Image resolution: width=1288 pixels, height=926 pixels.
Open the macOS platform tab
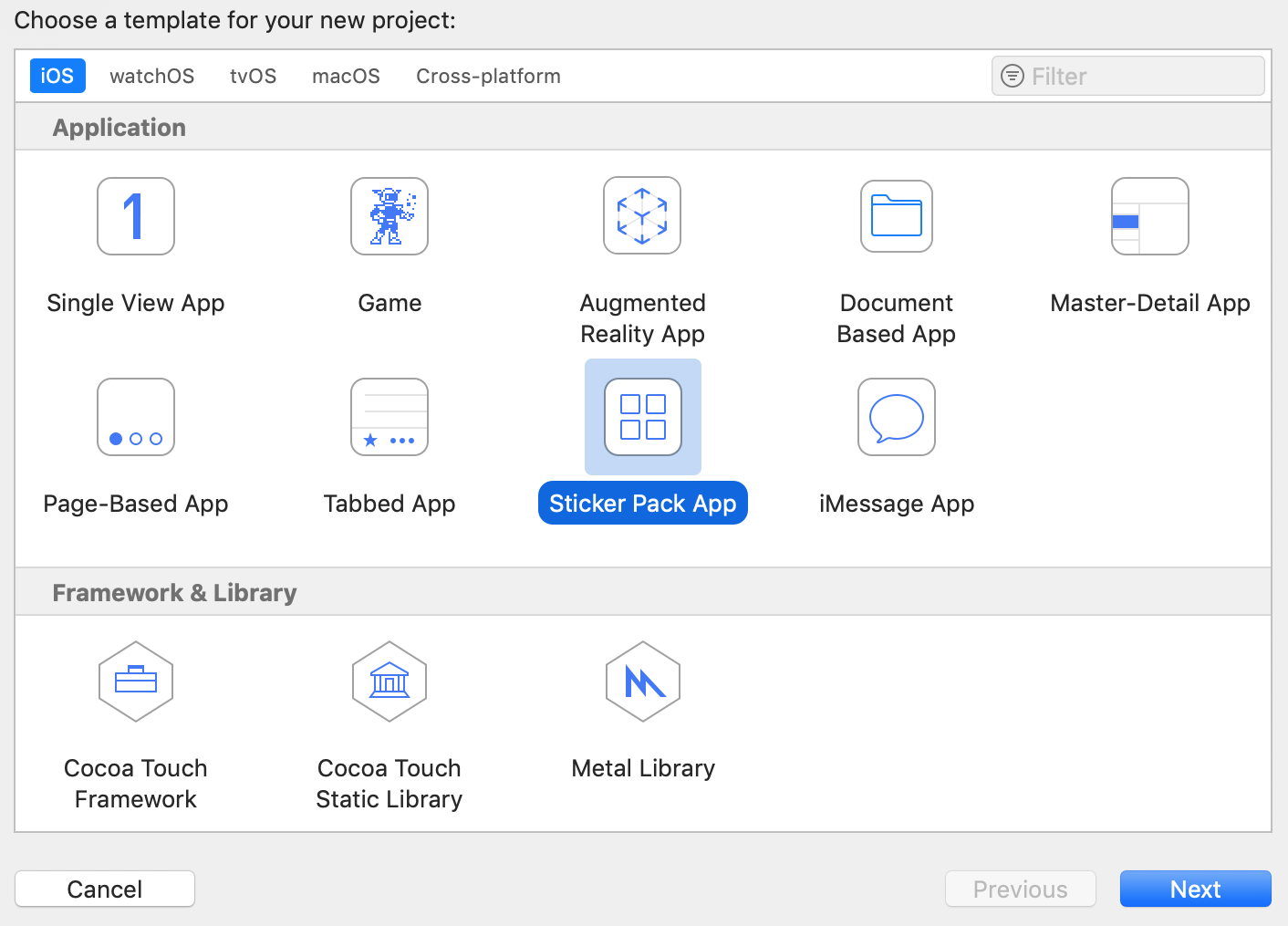pos(347,76)
